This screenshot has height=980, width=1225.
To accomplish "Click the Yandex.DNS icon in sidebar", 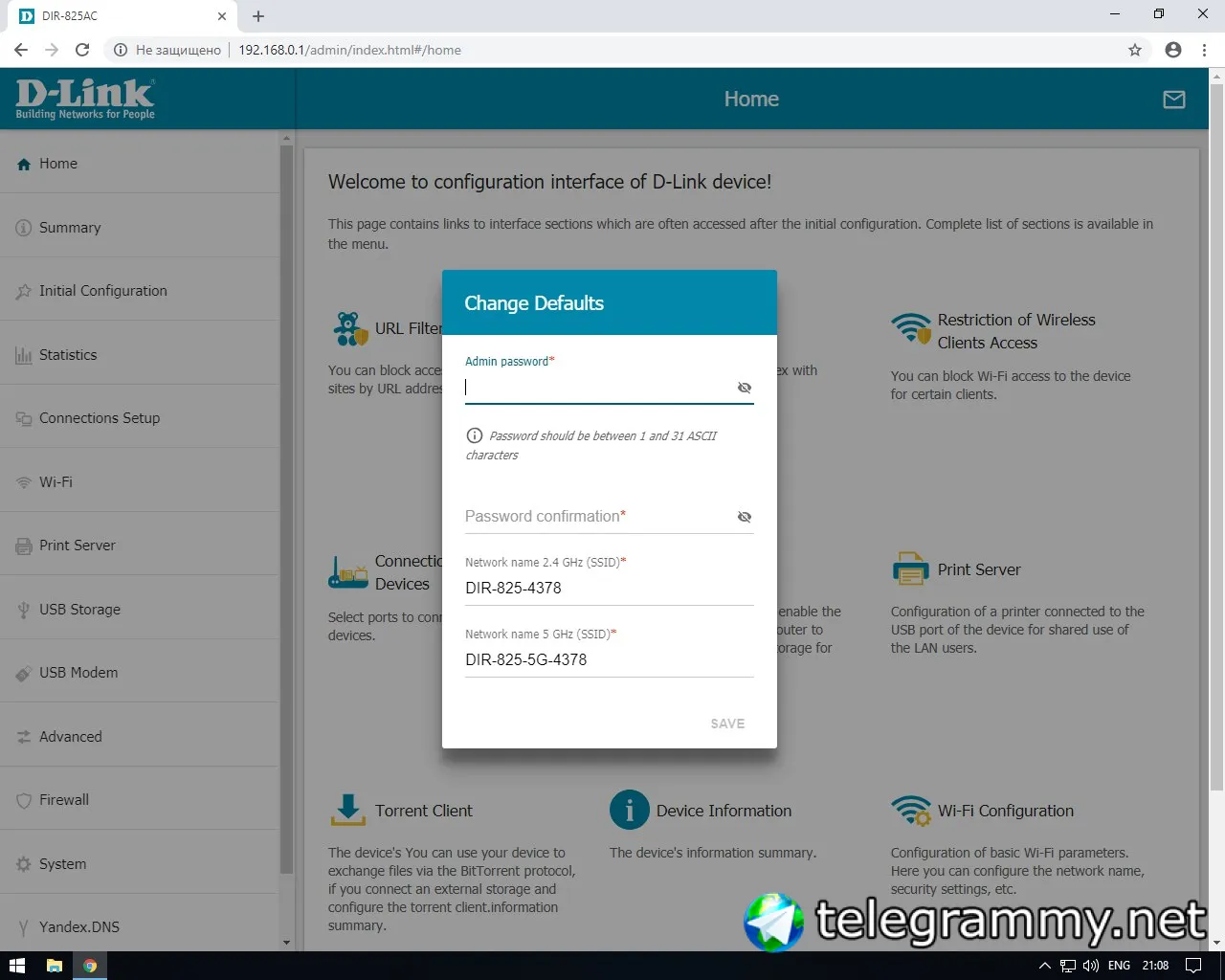I will 24,928.
